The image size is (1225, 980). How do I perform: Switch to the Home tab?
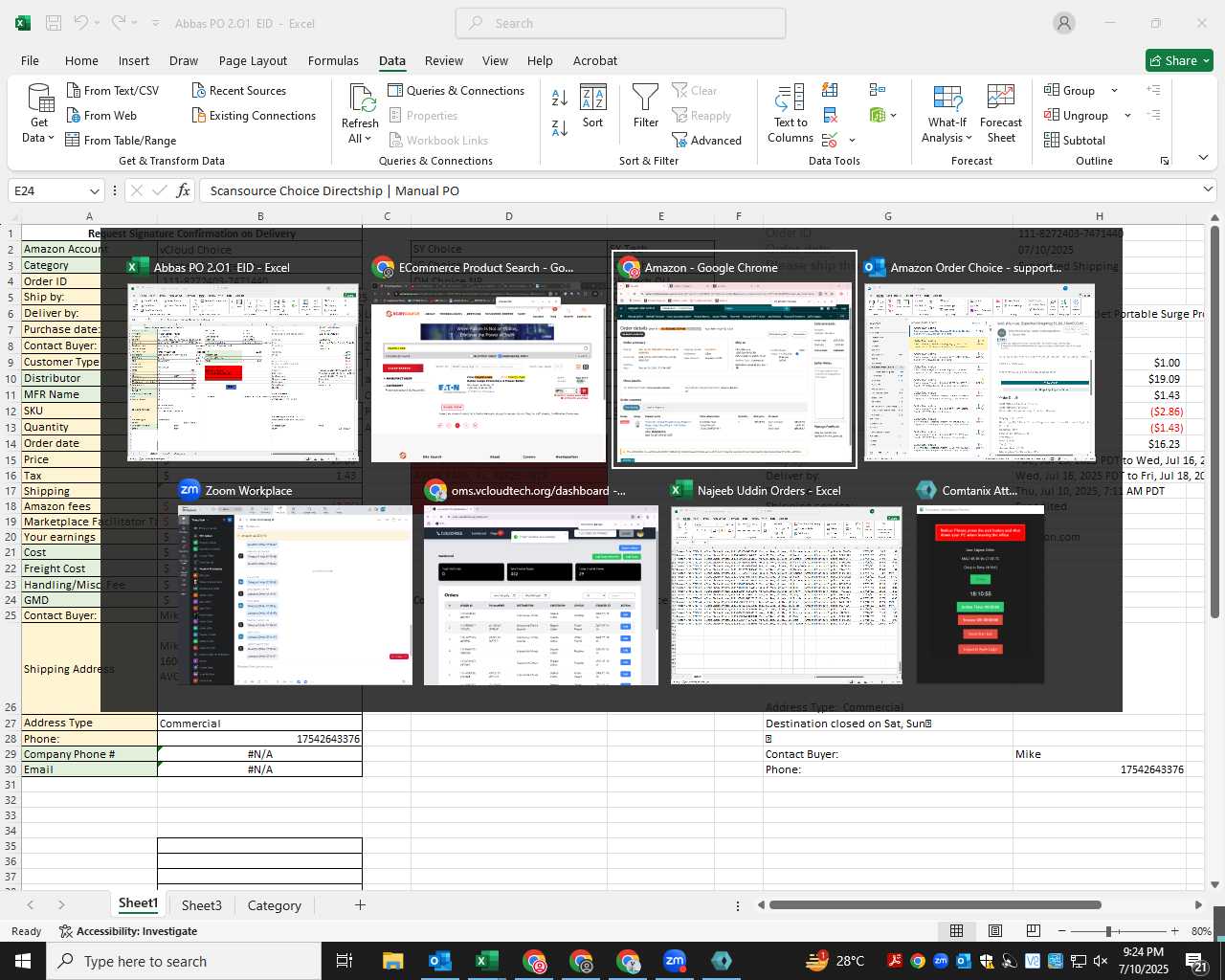tap(81, 60)
